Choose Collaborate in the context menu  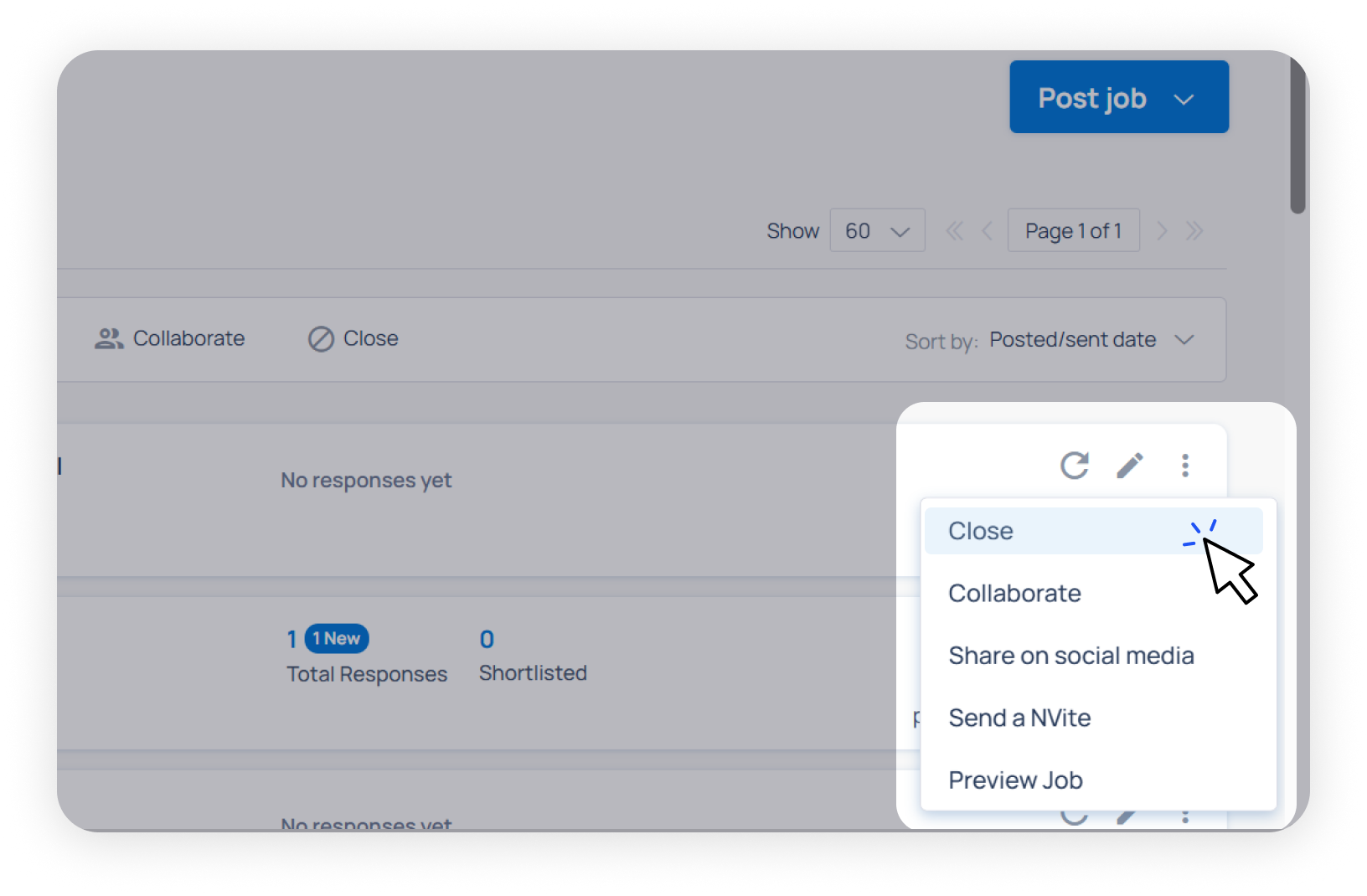pos(1014,593)
